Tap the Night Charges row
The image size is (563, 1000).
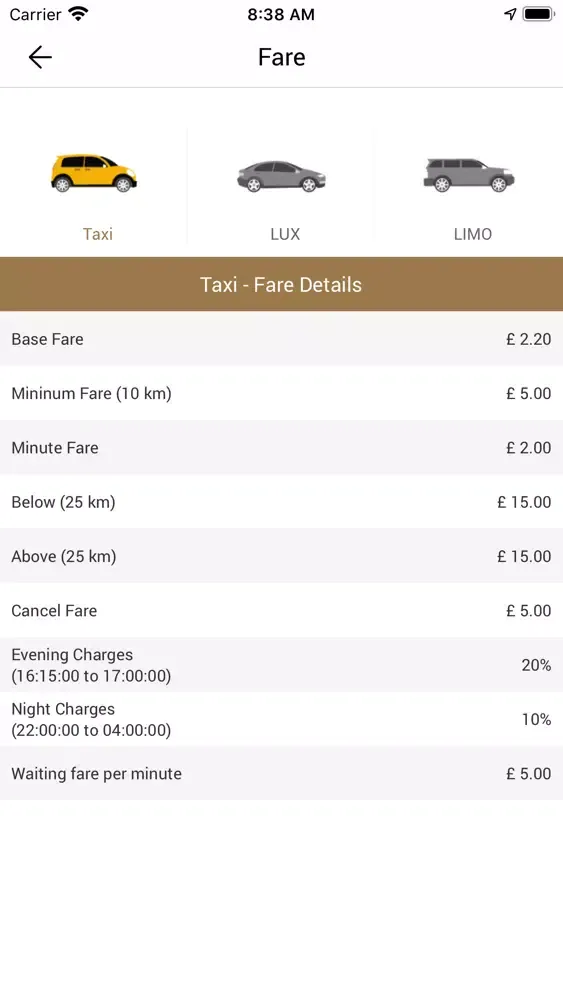281,719
